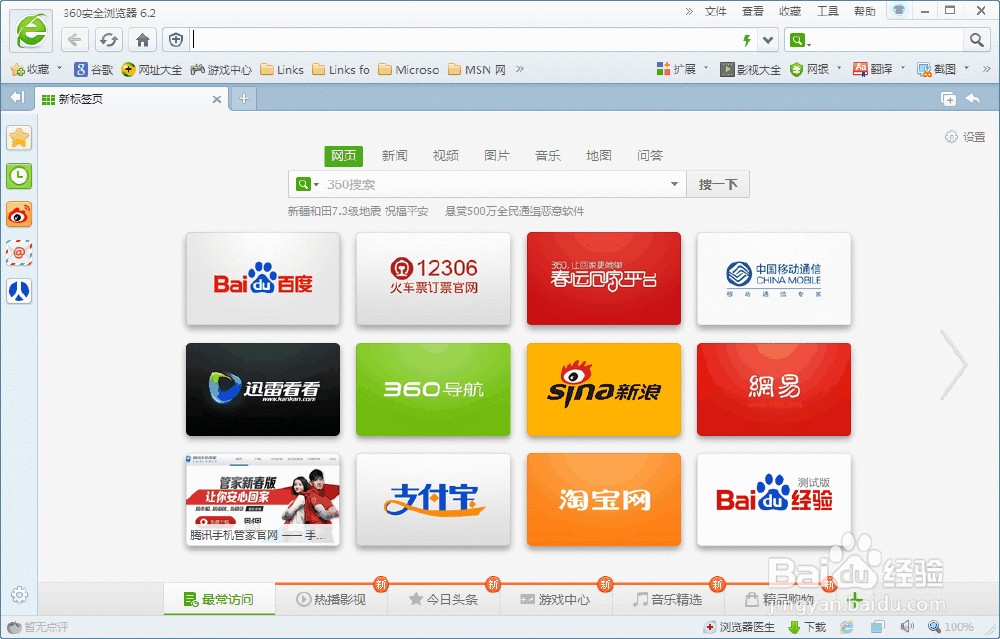The width and height of the screenshot is (1000, 639).
Task: Open the Baidu 百度 site tile
Action: 263,279
